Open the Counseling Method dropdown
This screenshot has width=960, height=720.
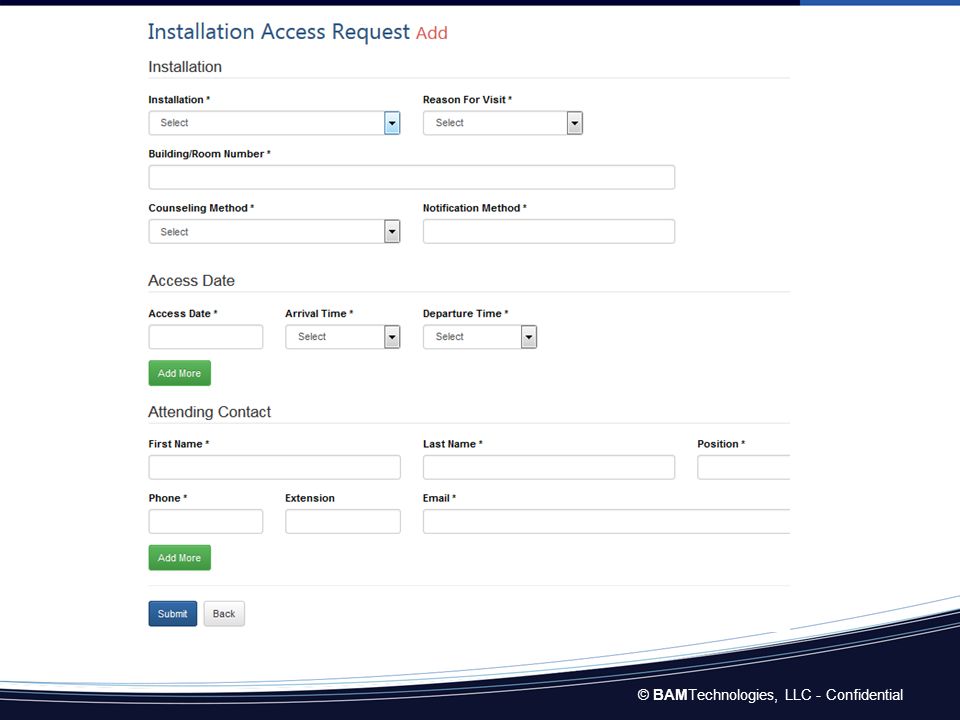(x=274, y=231)
